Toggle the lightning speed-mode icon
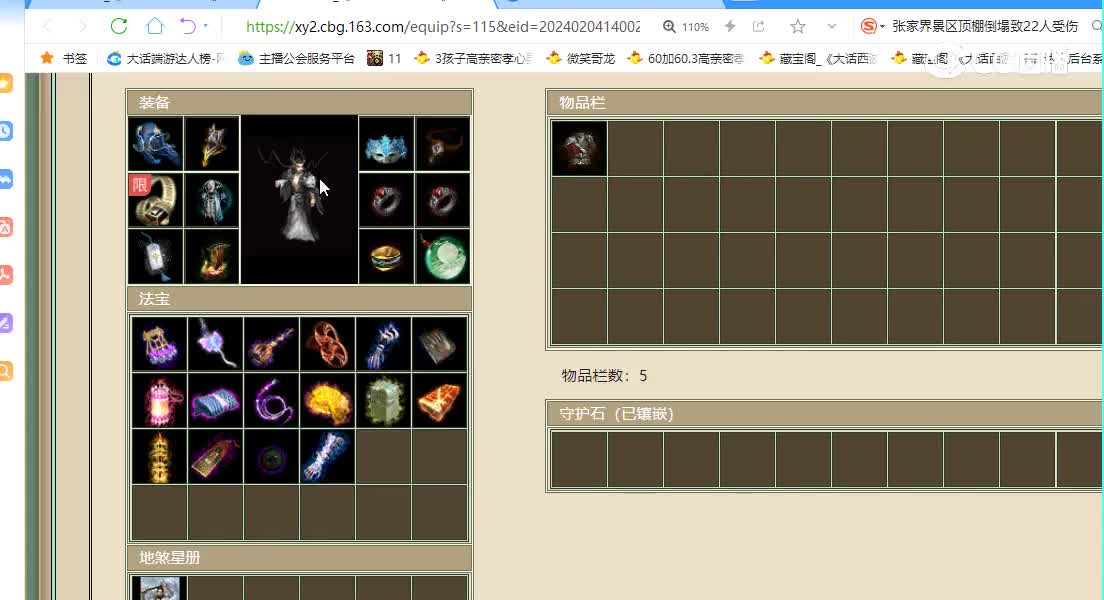This screenshot has width=1104, height=600. click(730, 27)
